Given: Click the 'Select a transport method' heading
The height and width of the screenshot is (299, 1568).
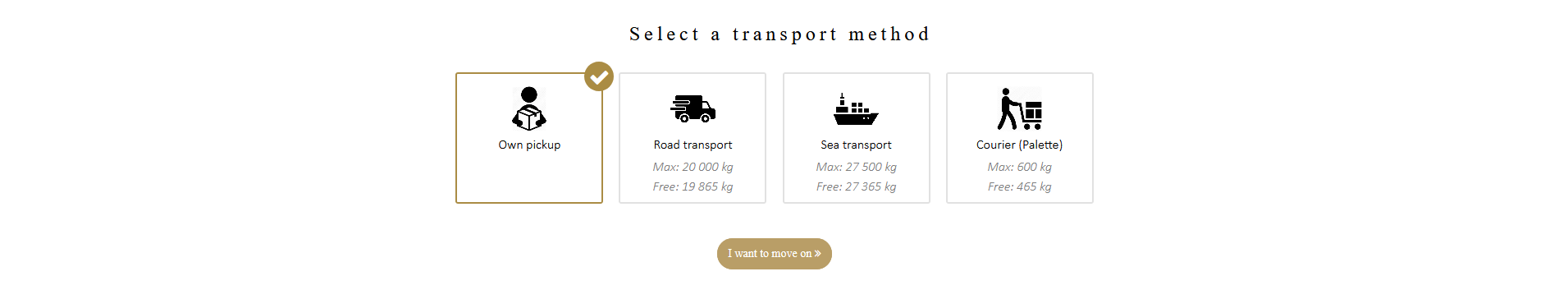Looking at the screenshot, I should (x=779, y=34).
